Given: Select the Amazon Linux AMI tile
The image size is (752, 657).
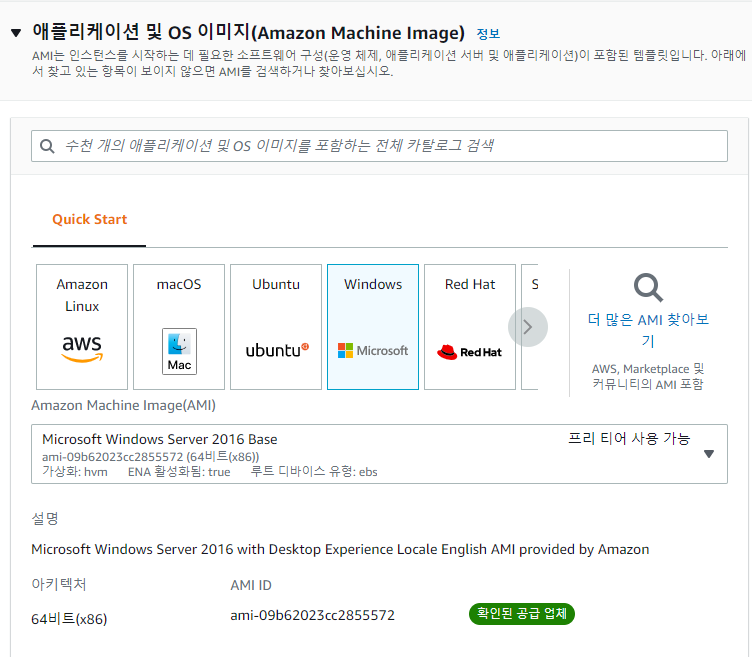Looking at the screenshot, I should (82, 327).
